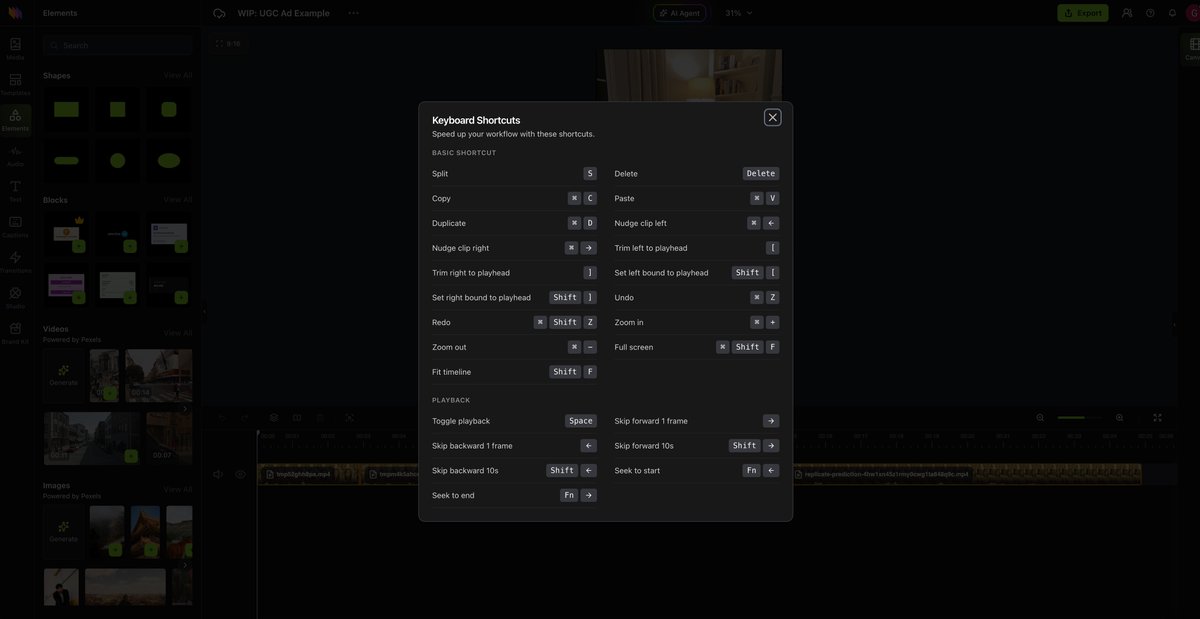
Task: Open the Media panel in sidebar
Action: tap(15, 49)
